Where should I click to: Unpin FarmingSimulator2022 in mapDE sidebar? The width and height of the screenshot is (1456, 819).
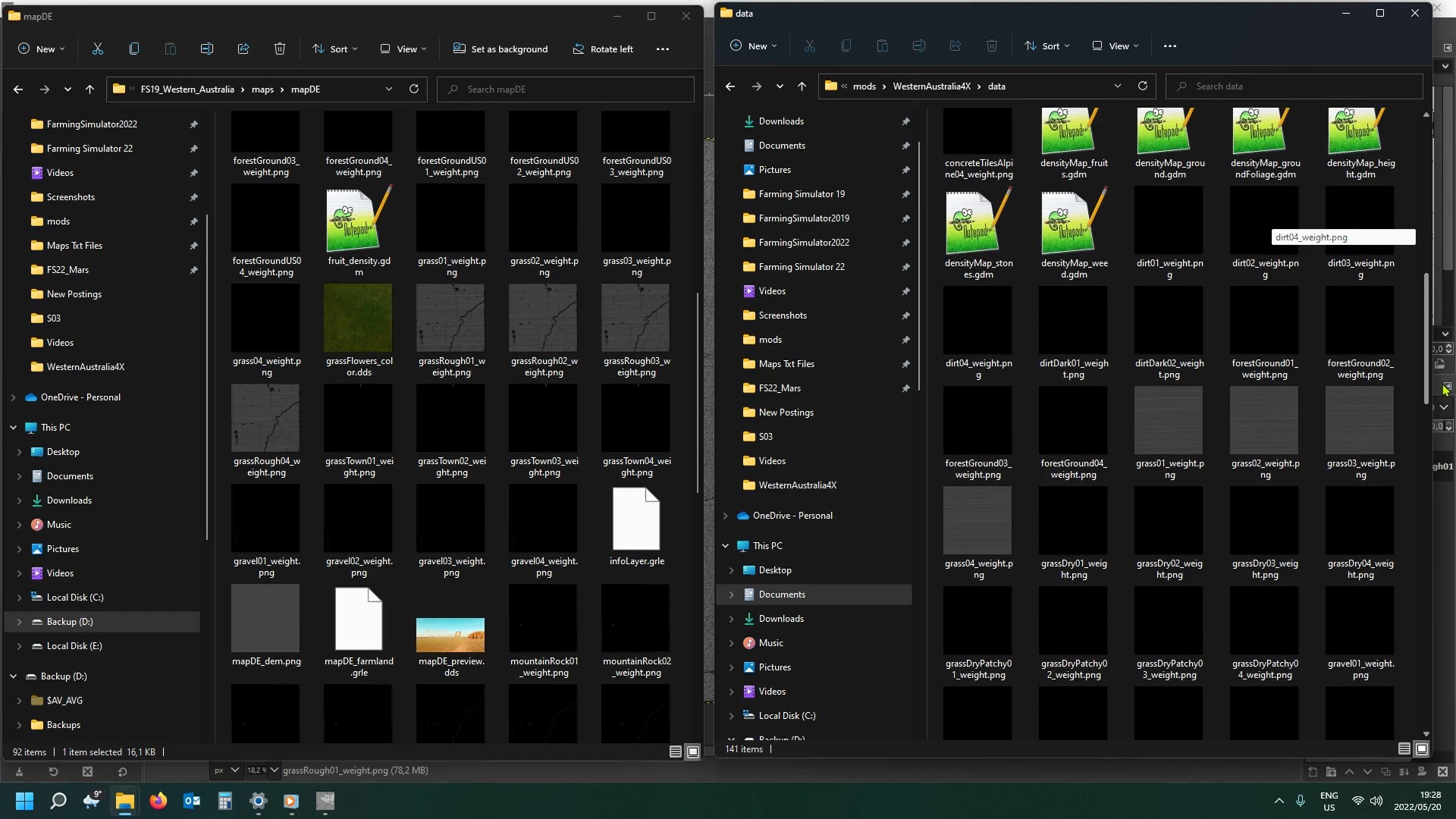[x=193, y=124]
